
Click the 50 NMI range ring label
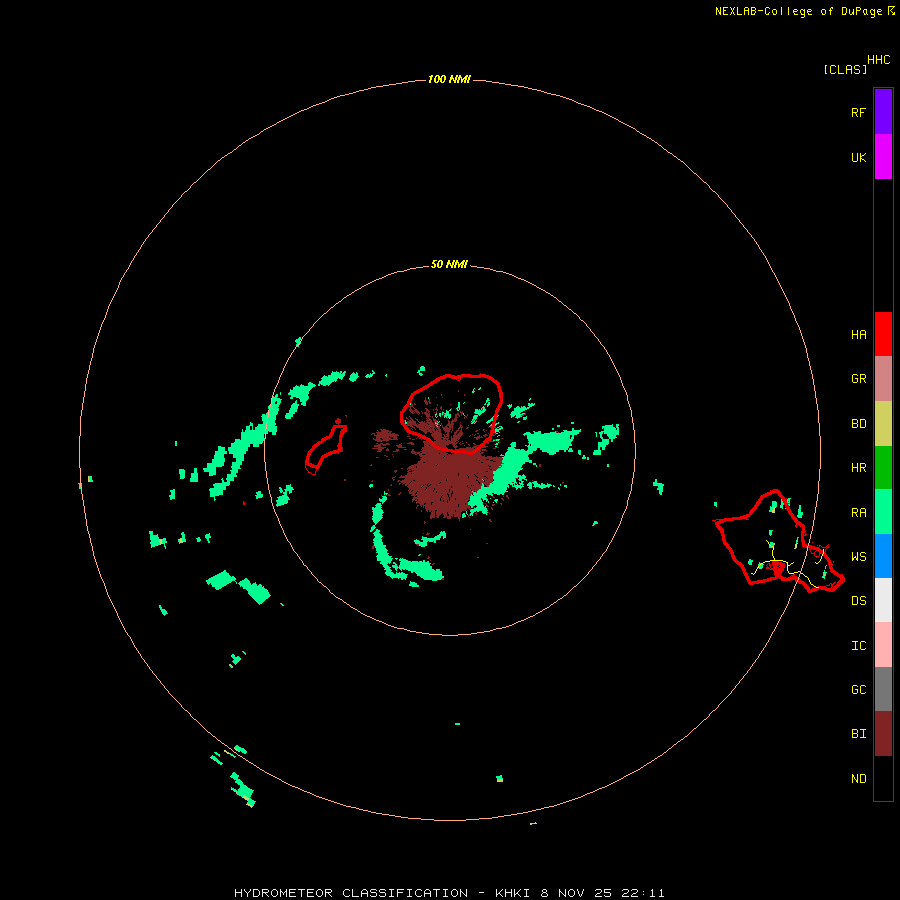(449, 264)
